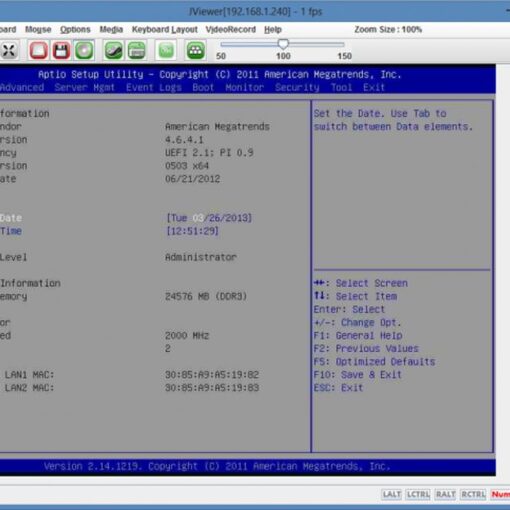The width and height of the screenshot is (510, 510).
Task: Click the zoom slider handle at 100
Action: [x=283, y=44]
